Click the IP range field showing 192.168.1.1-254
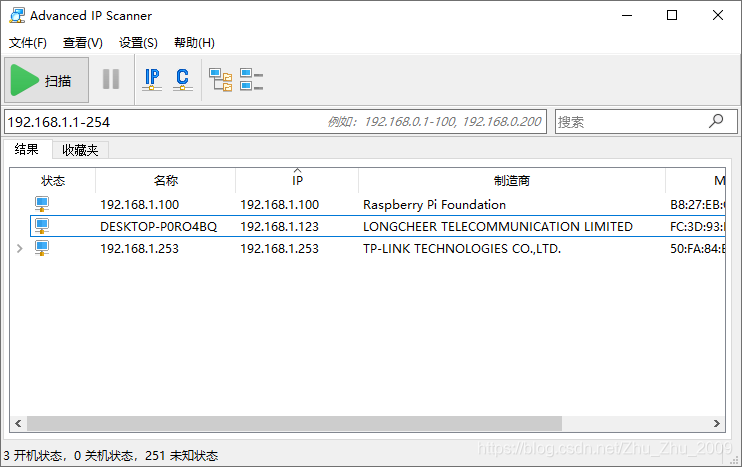742x467 pixels. [x=275, y=122]
